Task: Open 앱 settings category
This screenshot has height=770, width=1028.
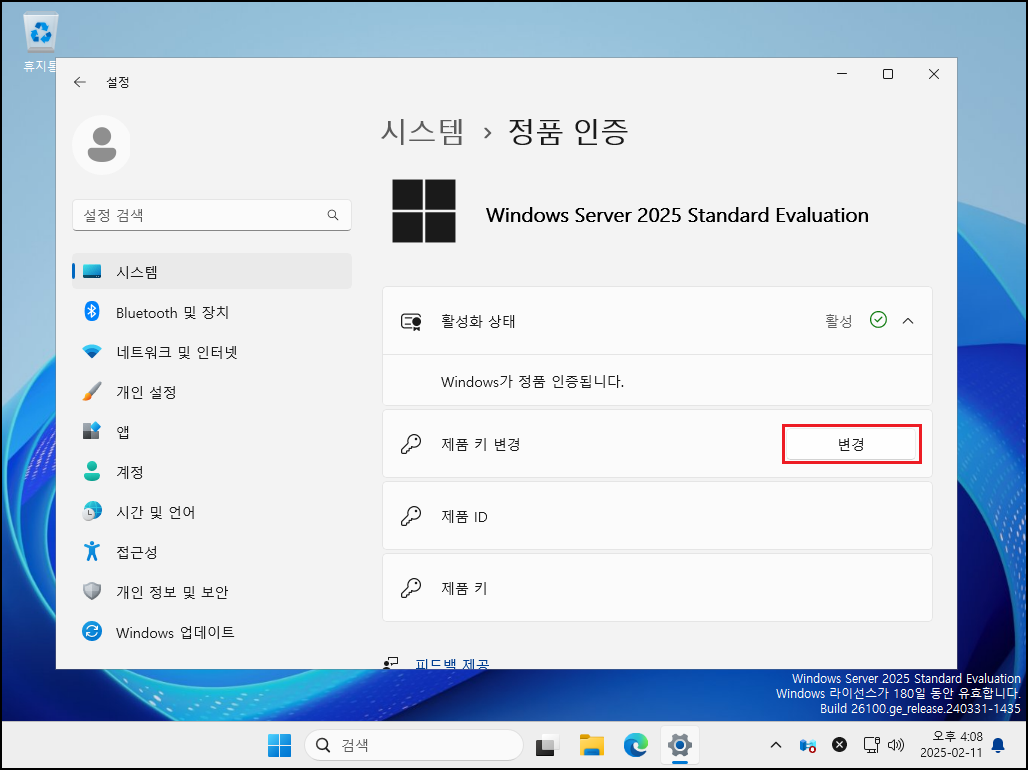Action: coord(212,432)
